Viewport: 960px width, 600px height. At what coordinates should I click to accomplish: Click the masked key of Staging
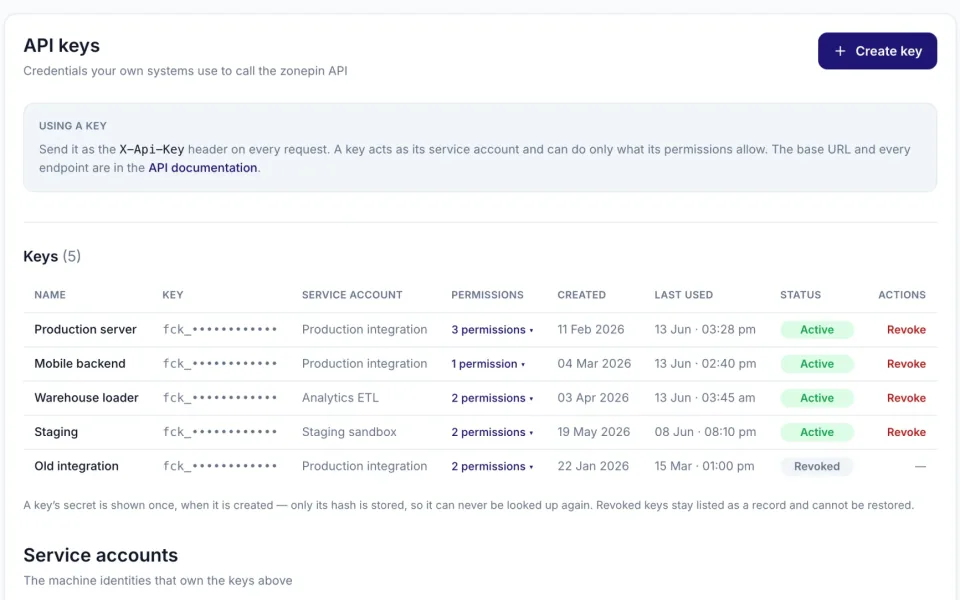(x=220, y=432)
